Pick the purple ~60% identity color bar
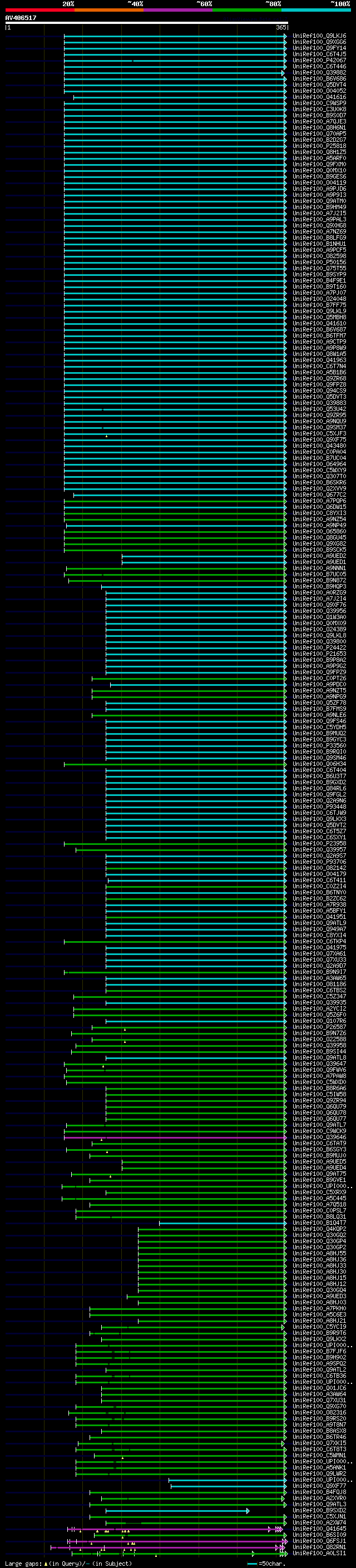The height and width of the screenshot is (1568, 356). click(x=179, y=10)
